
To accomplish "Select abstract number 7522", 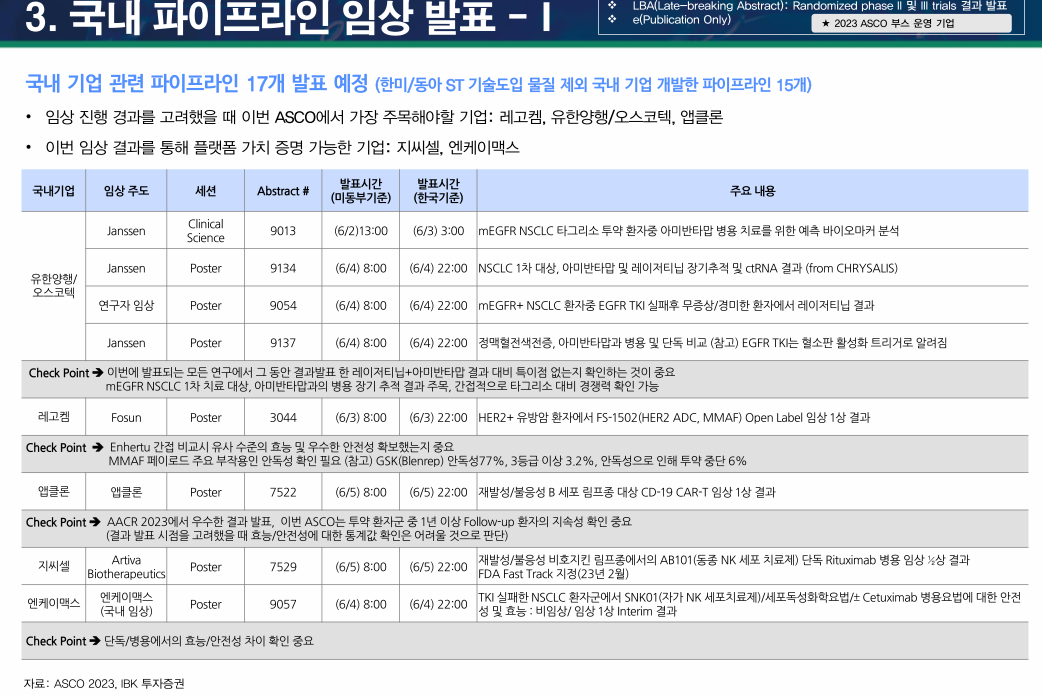I will click(283, 492).
